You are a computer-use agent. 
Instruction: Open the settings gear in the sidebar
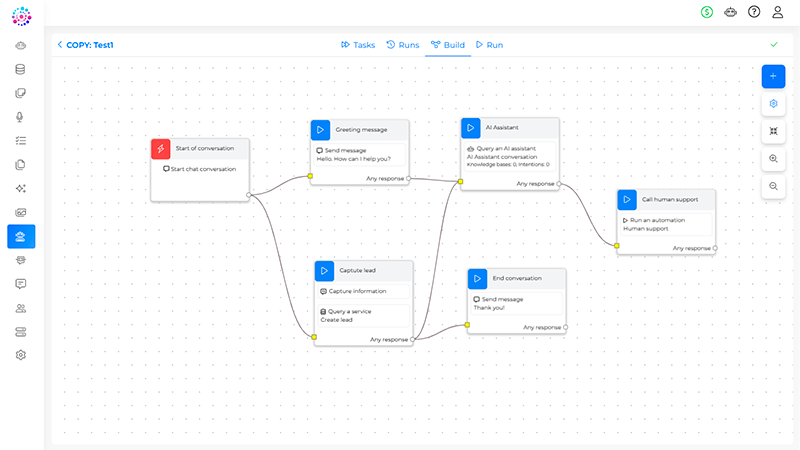tap(20, 355)
